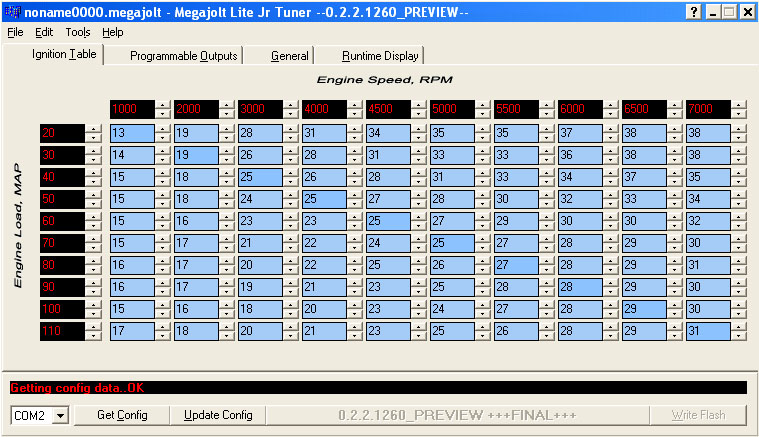Select the load bin field showing 90

tap(62, 287)
